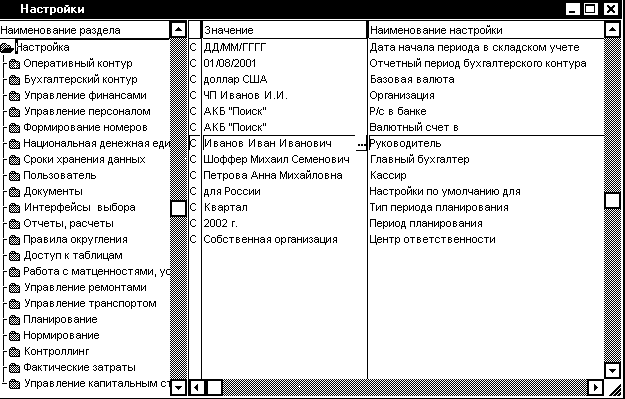Viewport: 625px width, 399px height.
Task: Select the для России value cell
Action: click(x=284, y=191)
